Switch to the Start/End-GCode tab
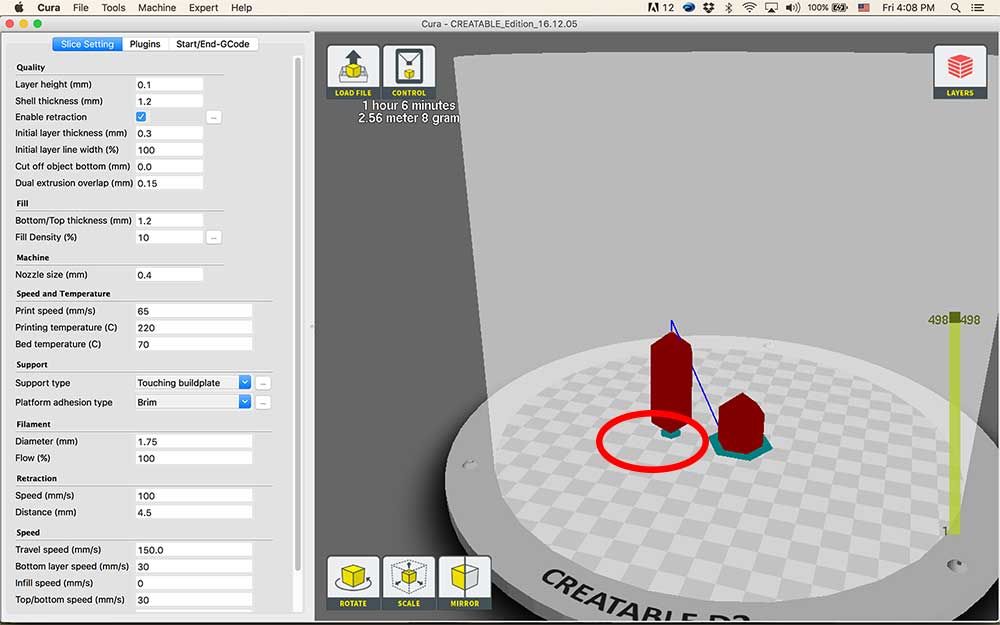 [212, 44]
